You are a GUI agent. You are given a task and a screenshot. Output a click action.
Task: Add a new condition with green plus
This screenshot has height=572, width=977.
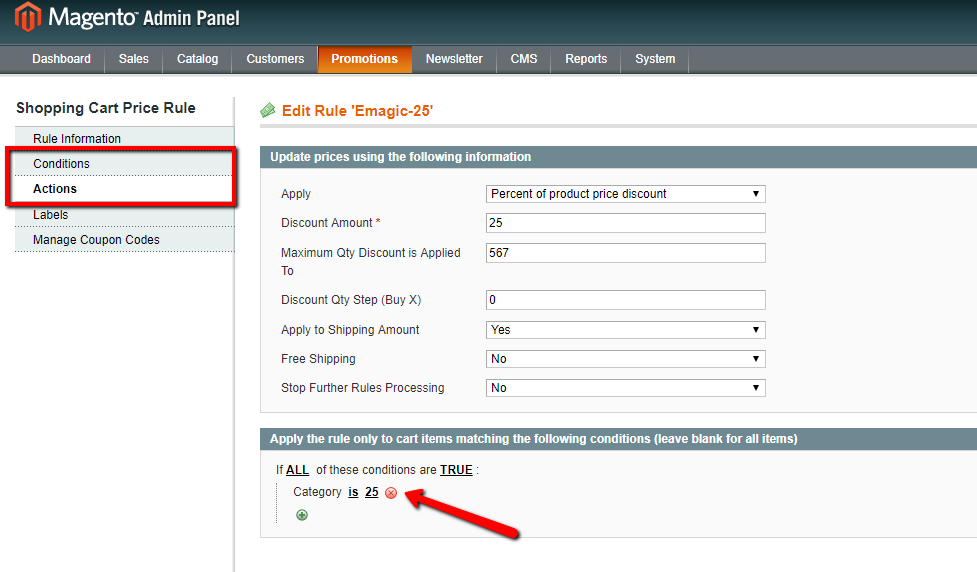(302, 515)
